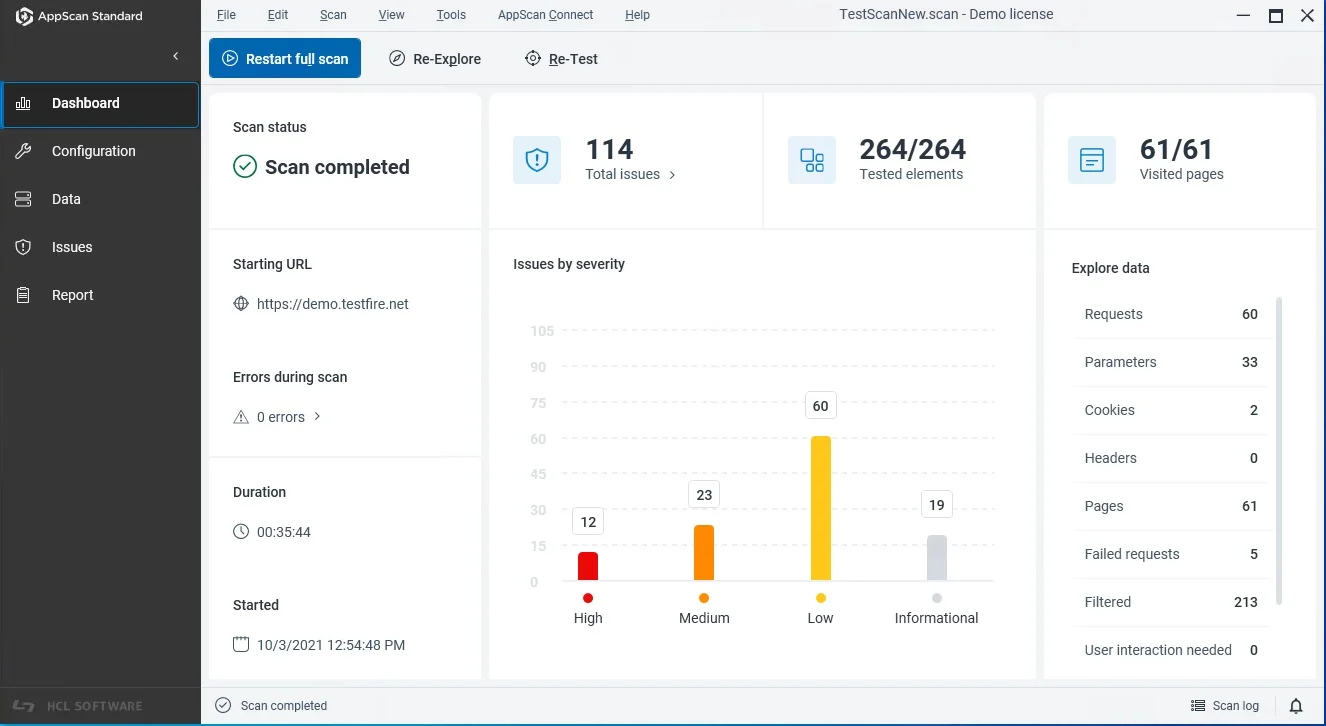The width and height of the screenshot is (1326, 726).
Task: Open the Issues panel via its sidebar icon
Action: (x=22, y=247)
